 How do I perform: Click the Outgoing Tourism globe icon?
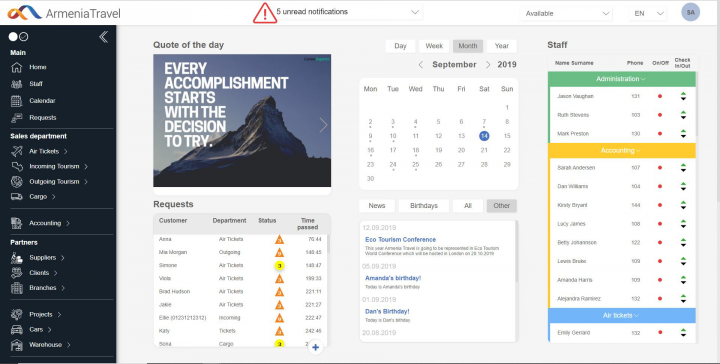tap(17, 182)
